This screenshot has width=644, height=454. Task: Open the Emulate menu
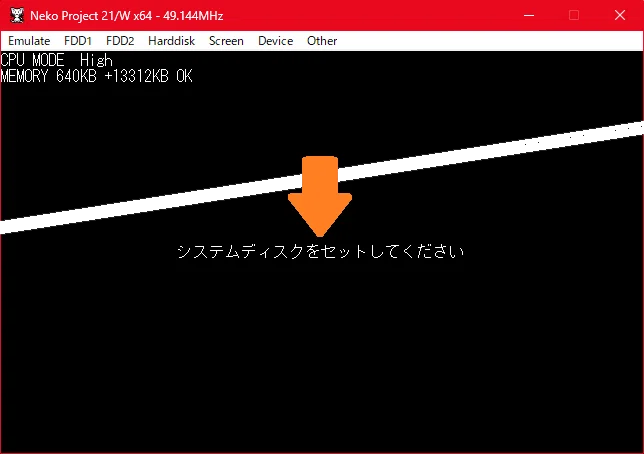(29, 41)
